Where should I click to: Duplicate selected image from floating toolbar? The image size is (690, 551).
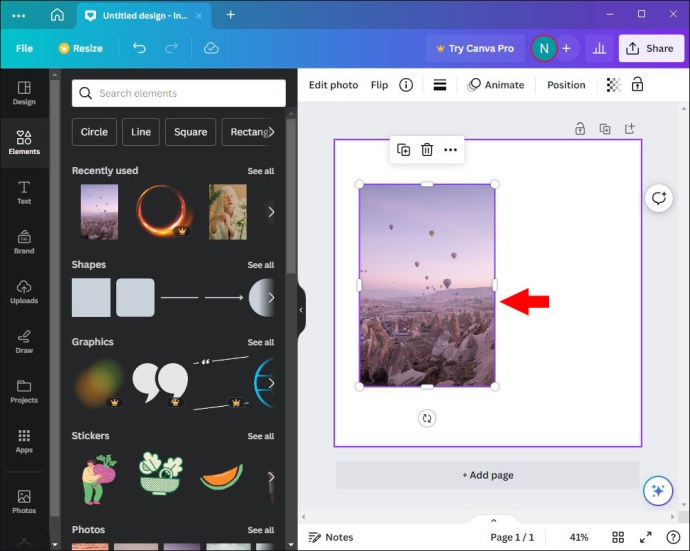coord(404,150)
